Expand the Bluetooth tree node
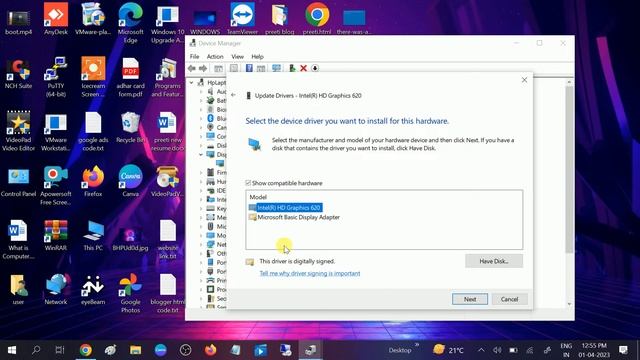The image size is (640, 360). click(201, 118)
